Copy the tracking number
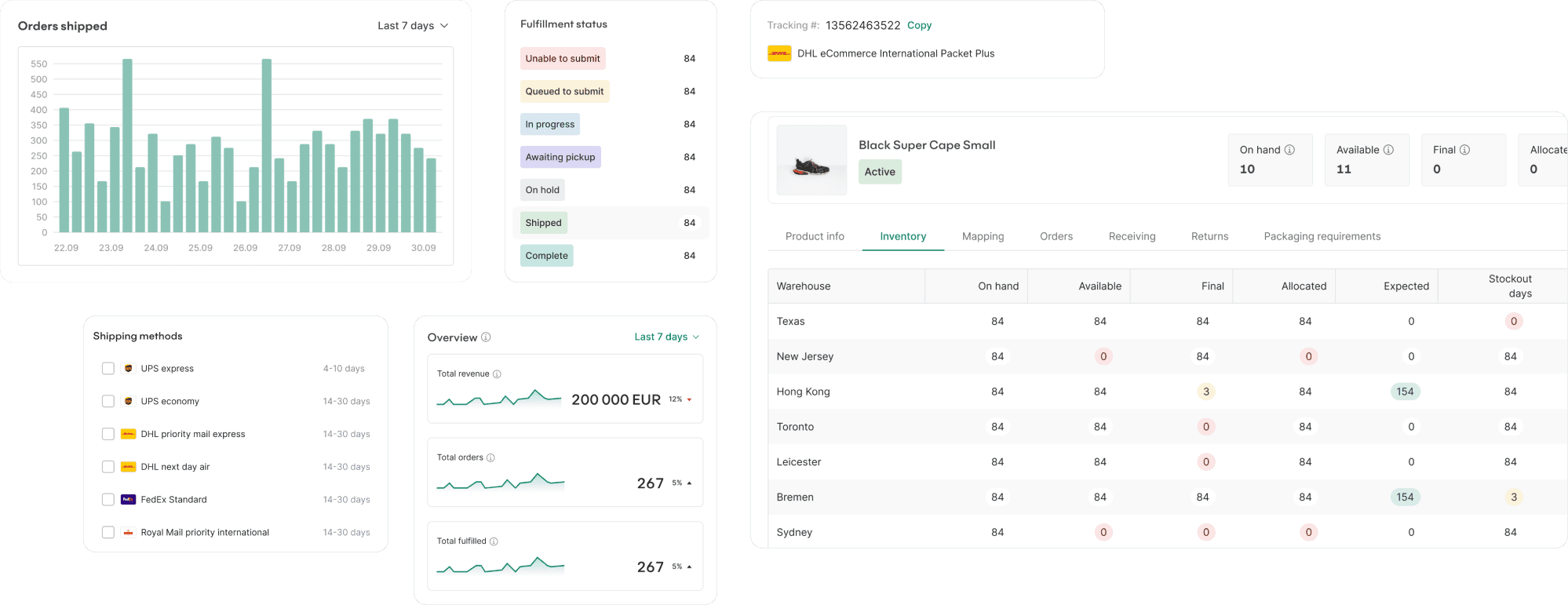Viewport: 1568px width, 605px height. 919,25
